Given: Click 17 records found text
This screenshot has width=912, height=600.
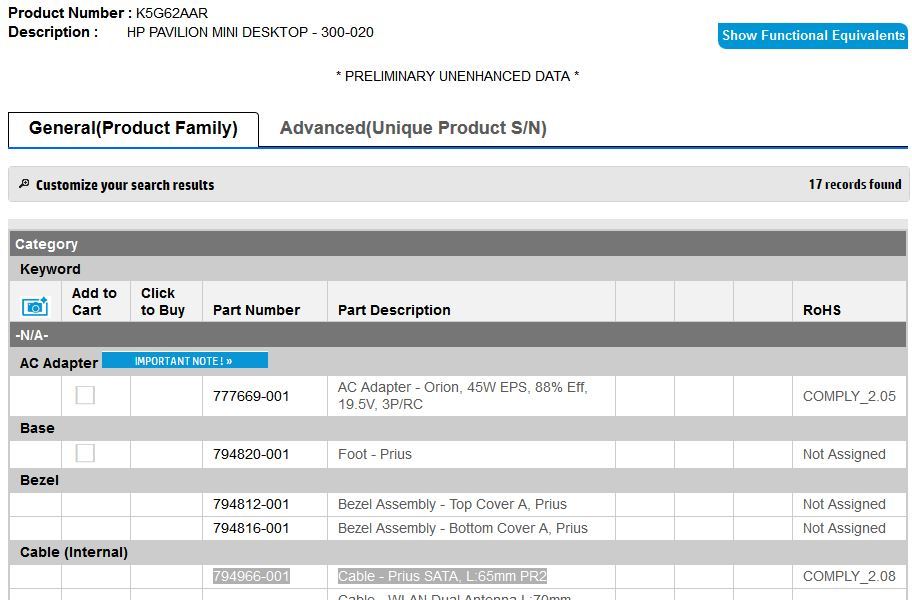Looking at the screenshot, I should click(855, 184).
